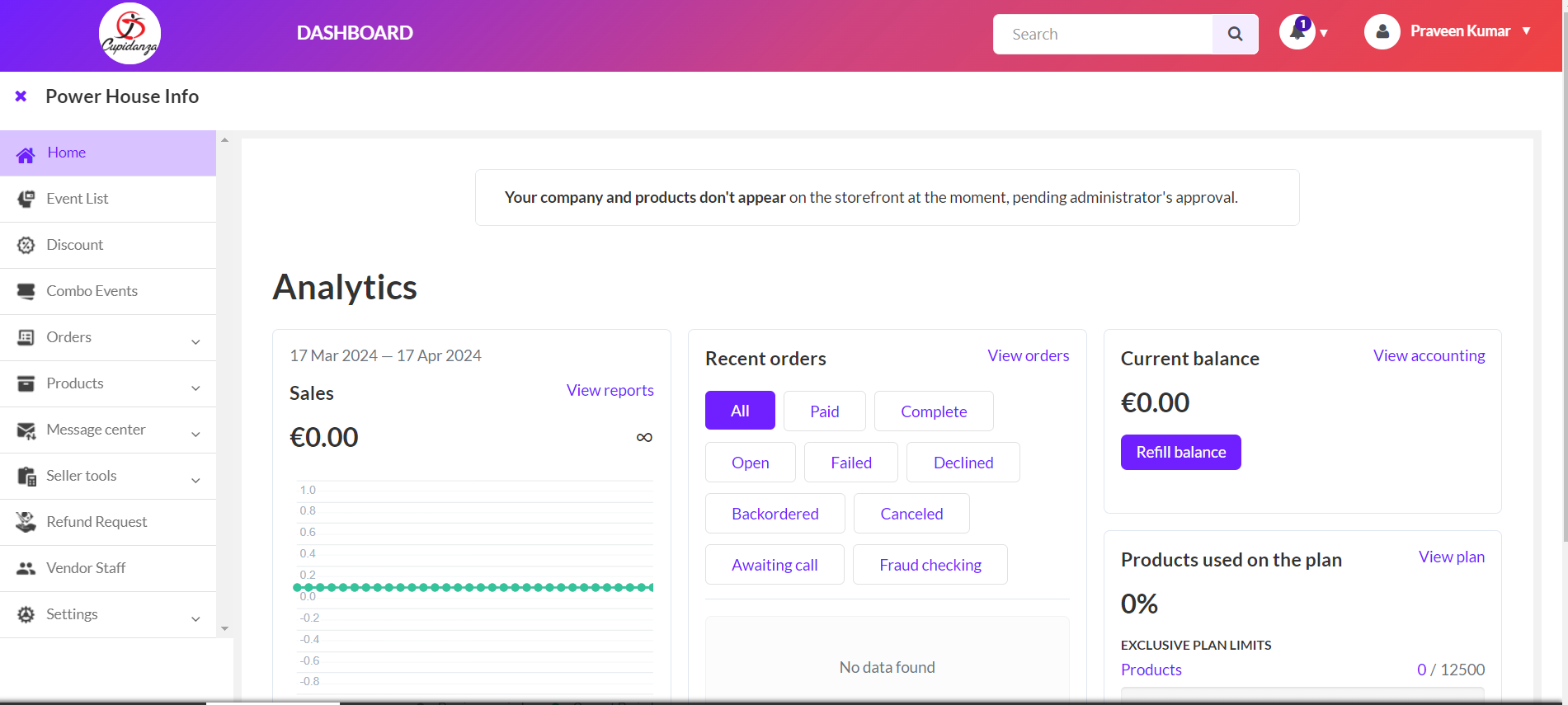Open Event List in sidebar
The image size is (1568, 705).
[78, 199]
